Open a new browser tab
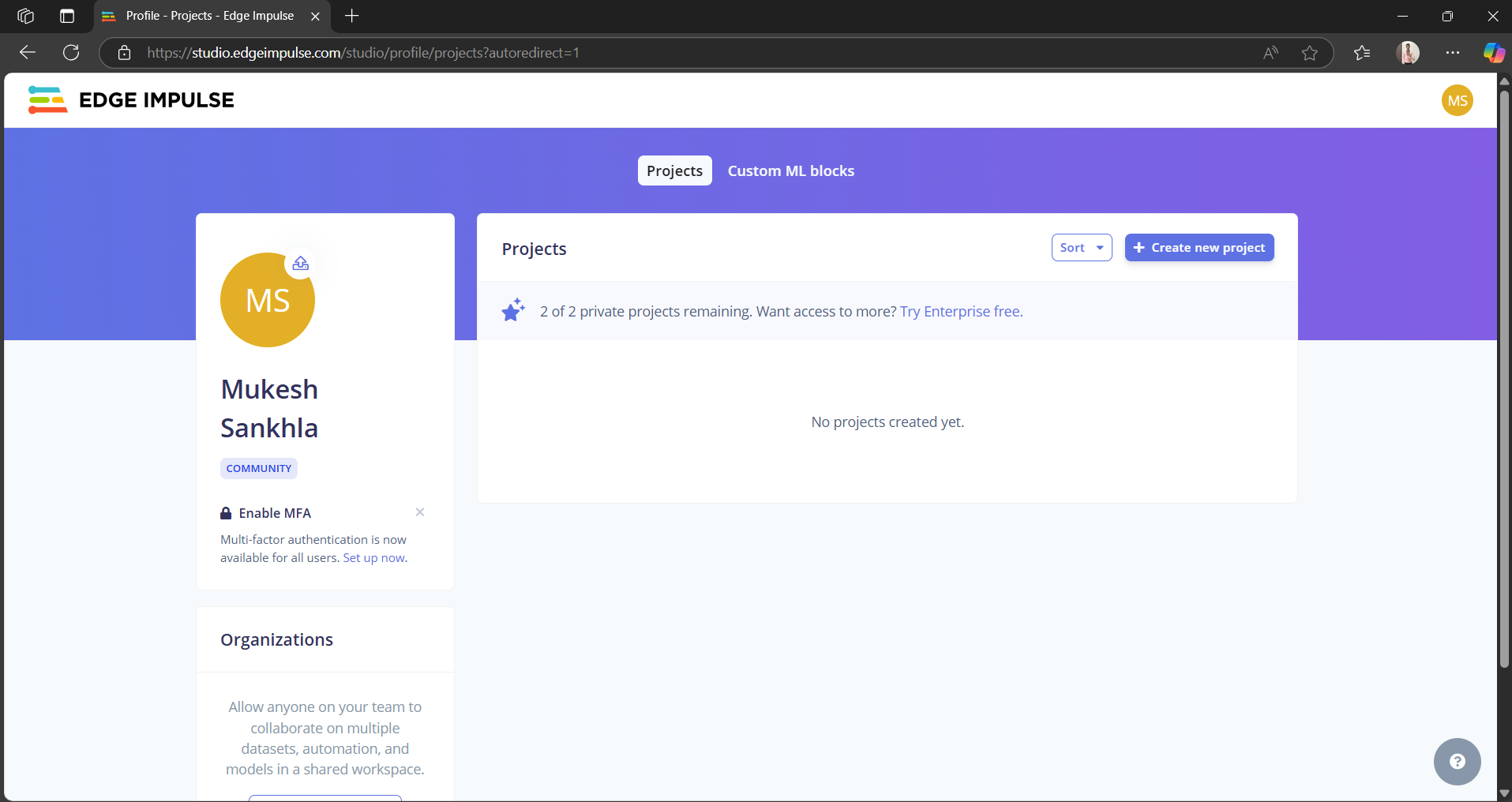Screen dimensions: 1512x802 [352, 16]
